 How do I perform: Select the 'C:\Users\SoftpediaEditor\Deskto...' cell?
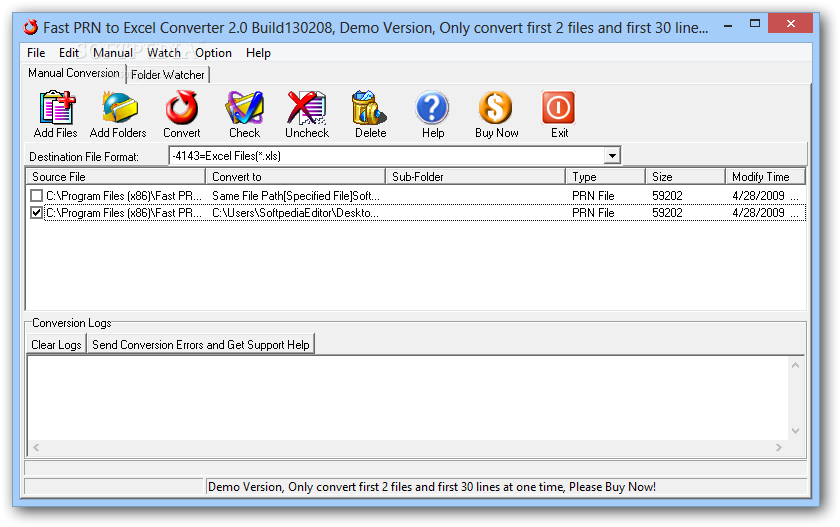[295, 213]
